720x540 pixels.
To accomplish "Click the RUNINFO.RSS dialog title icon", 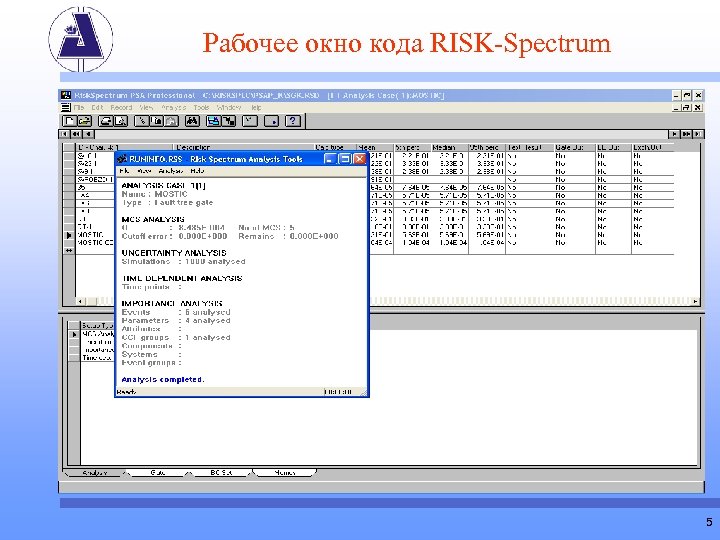I will (x=122, y=159).
